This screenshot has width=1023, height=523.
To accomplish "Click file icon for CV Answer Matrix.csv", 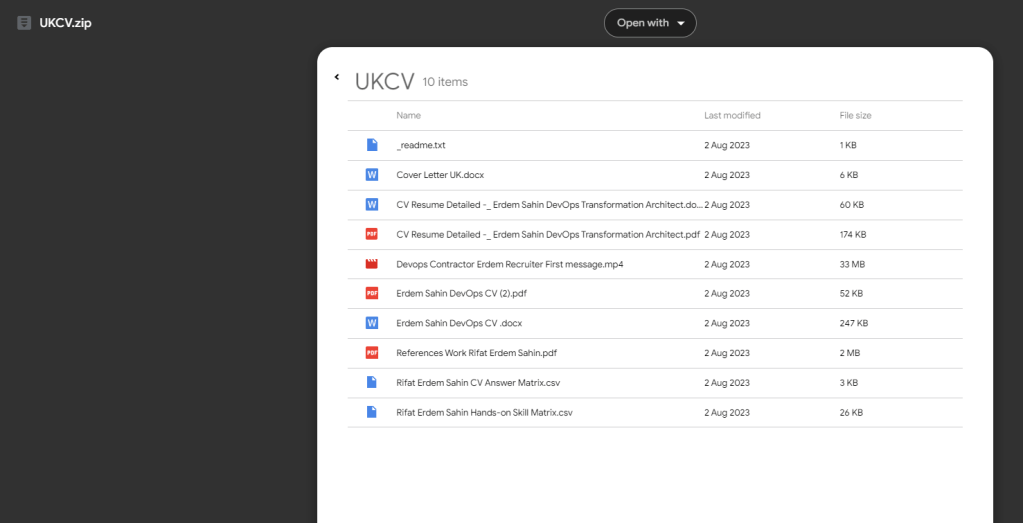I will tap(372, 383).
